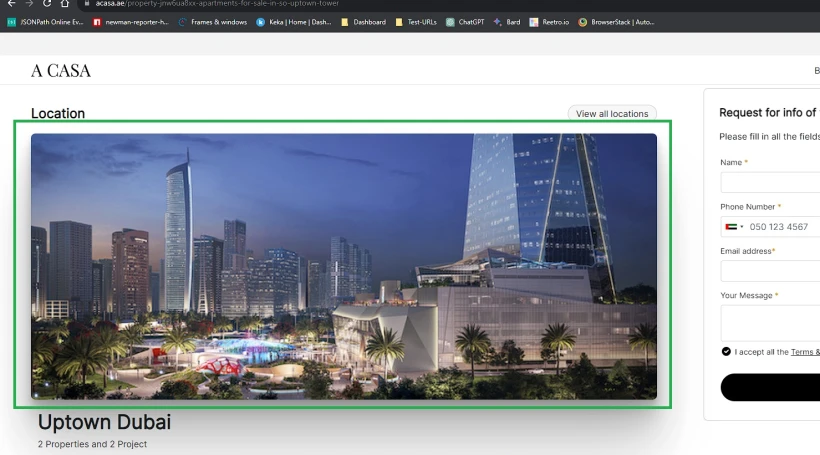Open the BrowserStack bookmark

616,22
